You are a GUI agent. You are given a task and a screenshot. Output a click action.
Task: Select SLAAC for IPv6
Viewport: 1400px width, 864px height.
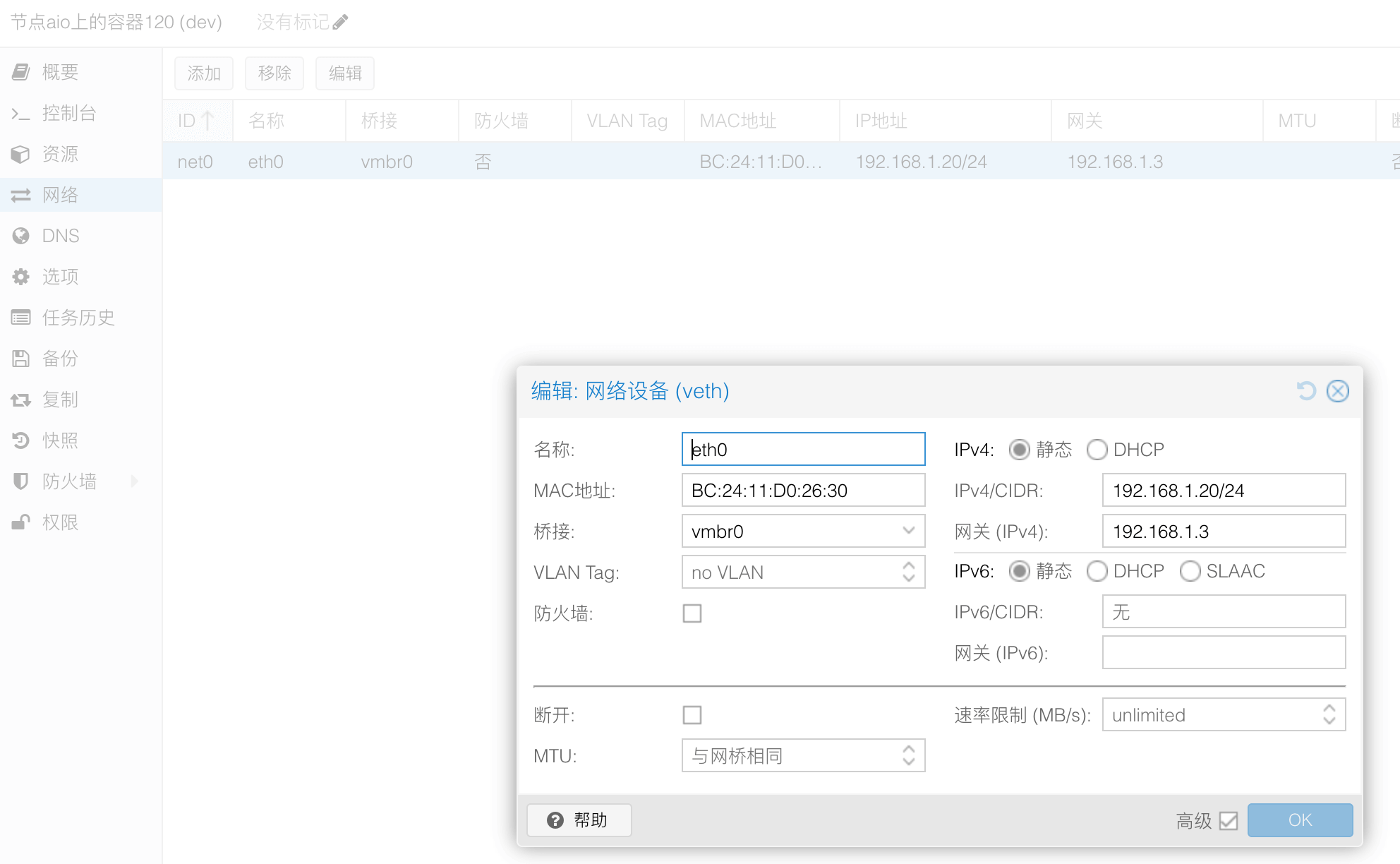tap(1191, 571)
